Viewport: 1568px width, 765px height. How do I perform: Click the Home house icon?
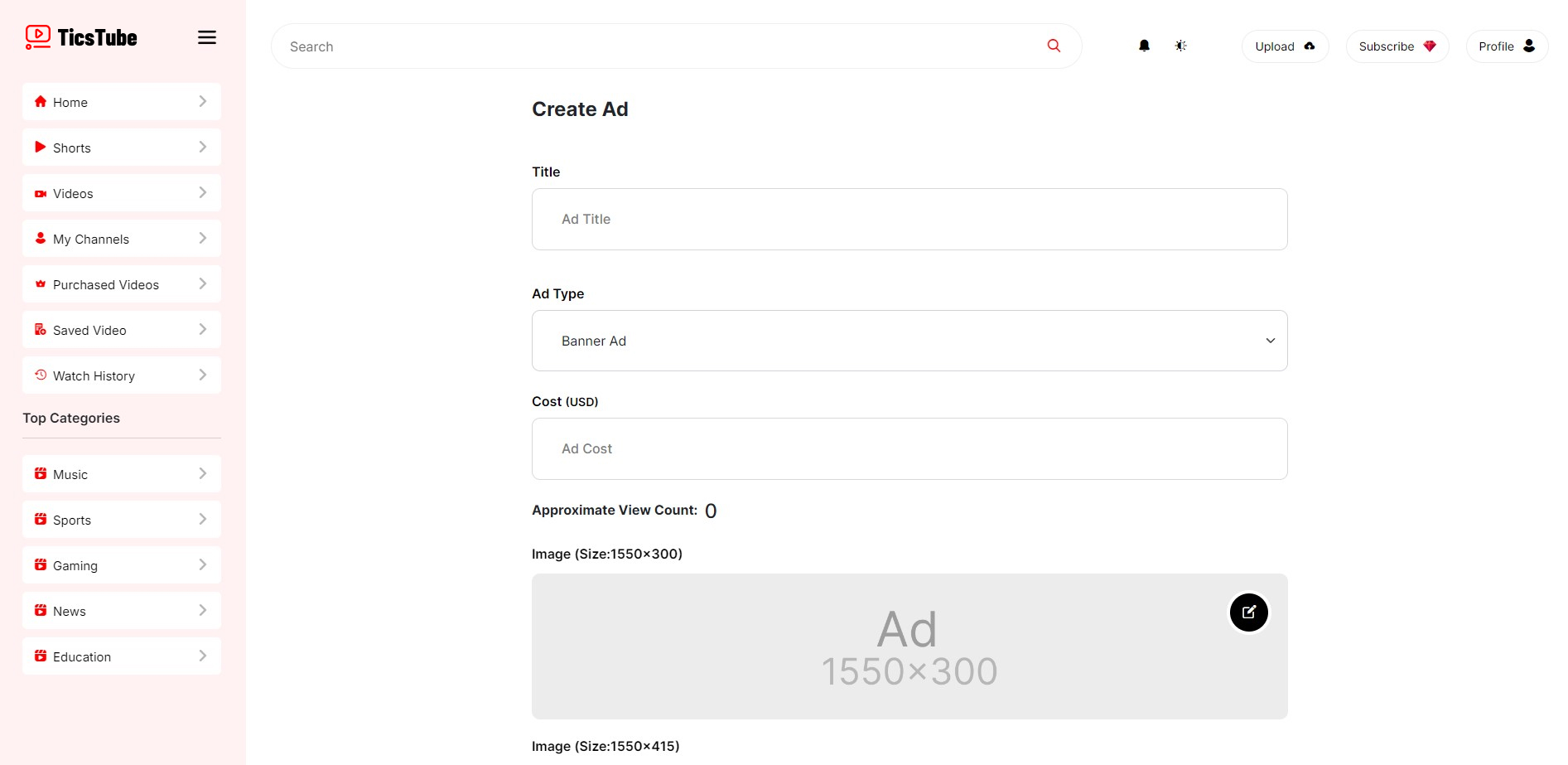[41, 102]
